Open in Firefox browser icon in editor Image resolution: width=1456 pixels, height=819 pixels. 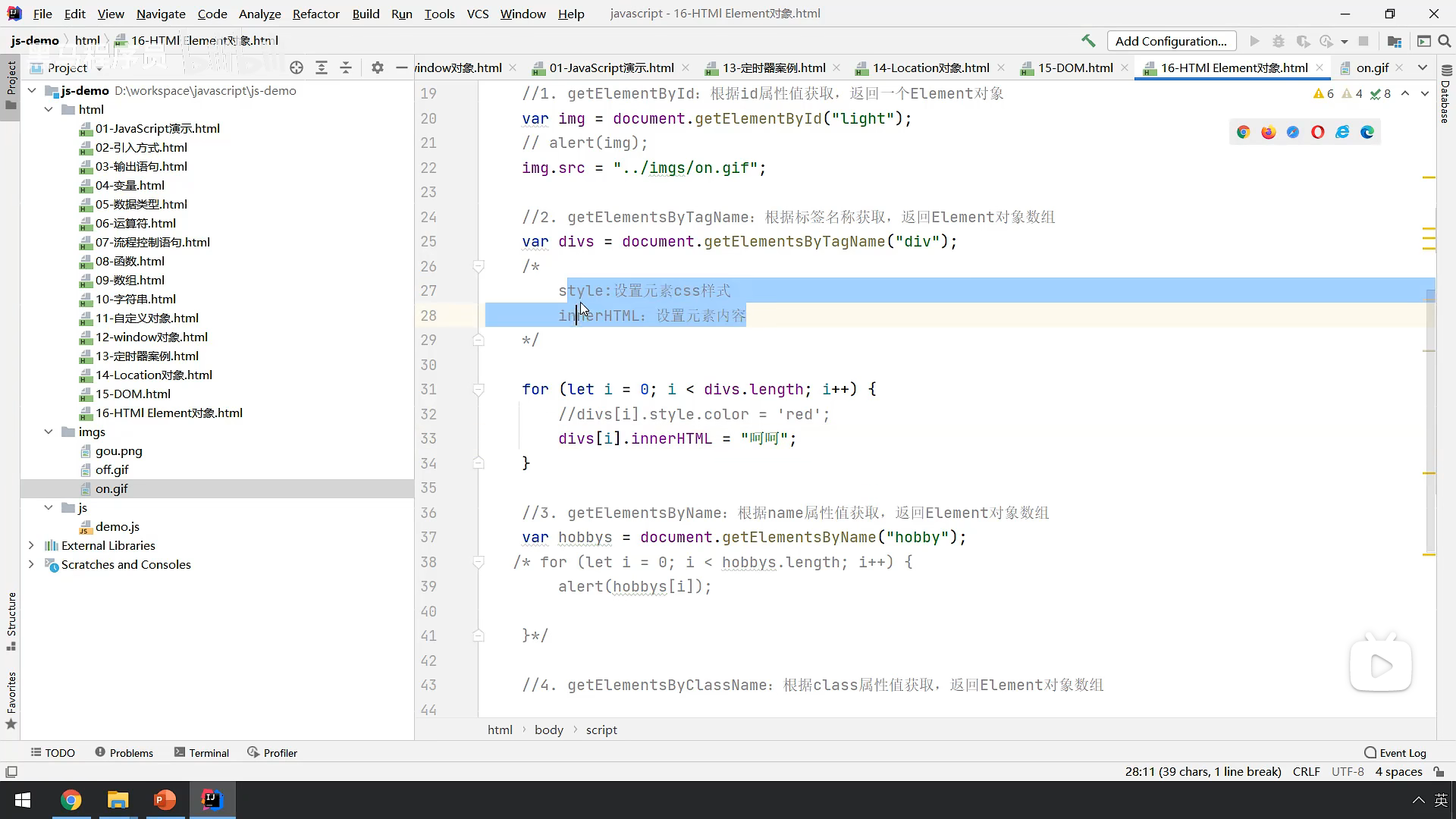[1268, 132]
